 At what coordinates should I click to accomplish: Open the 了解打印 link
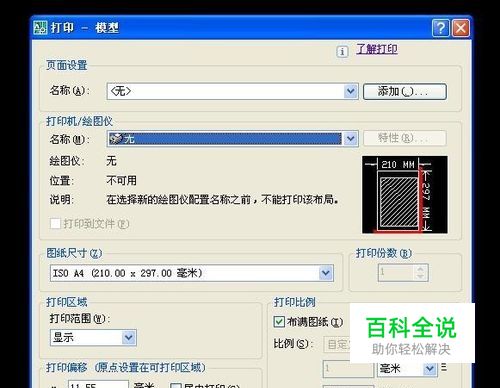(x=377, y=49)
